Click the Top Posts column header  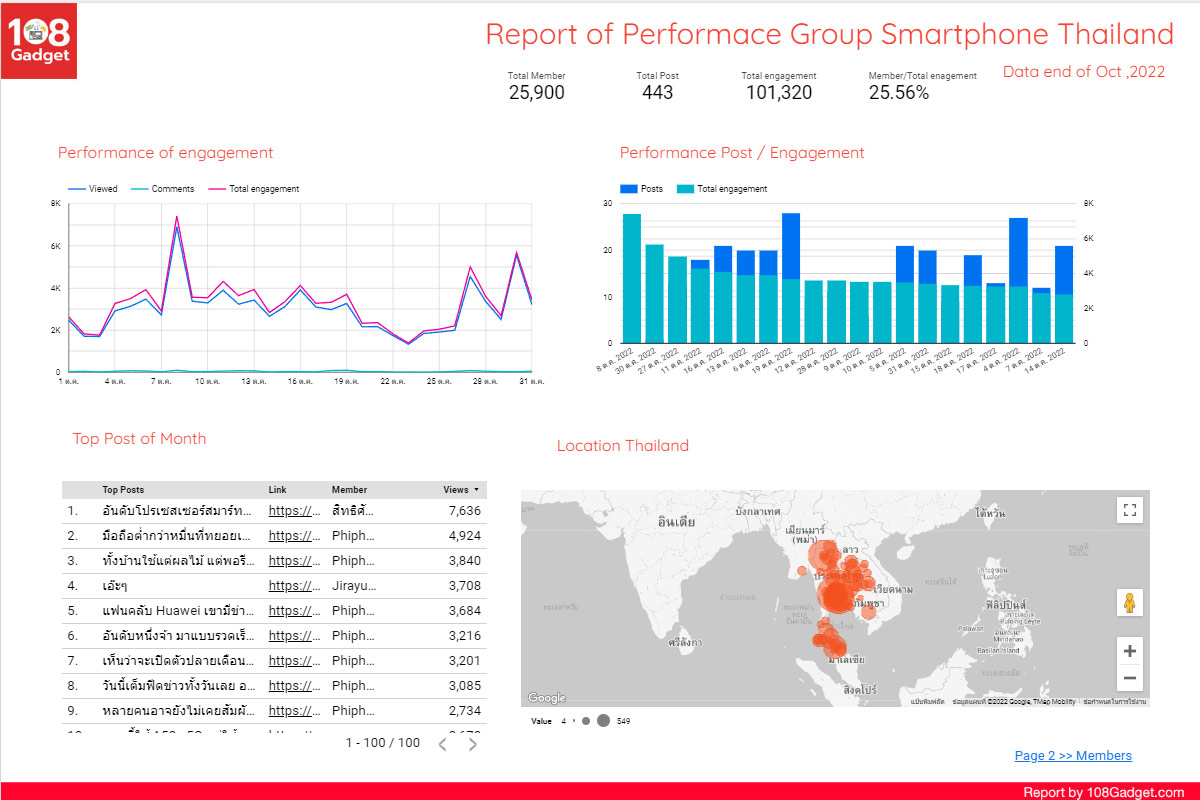click(x=123, y=490)
